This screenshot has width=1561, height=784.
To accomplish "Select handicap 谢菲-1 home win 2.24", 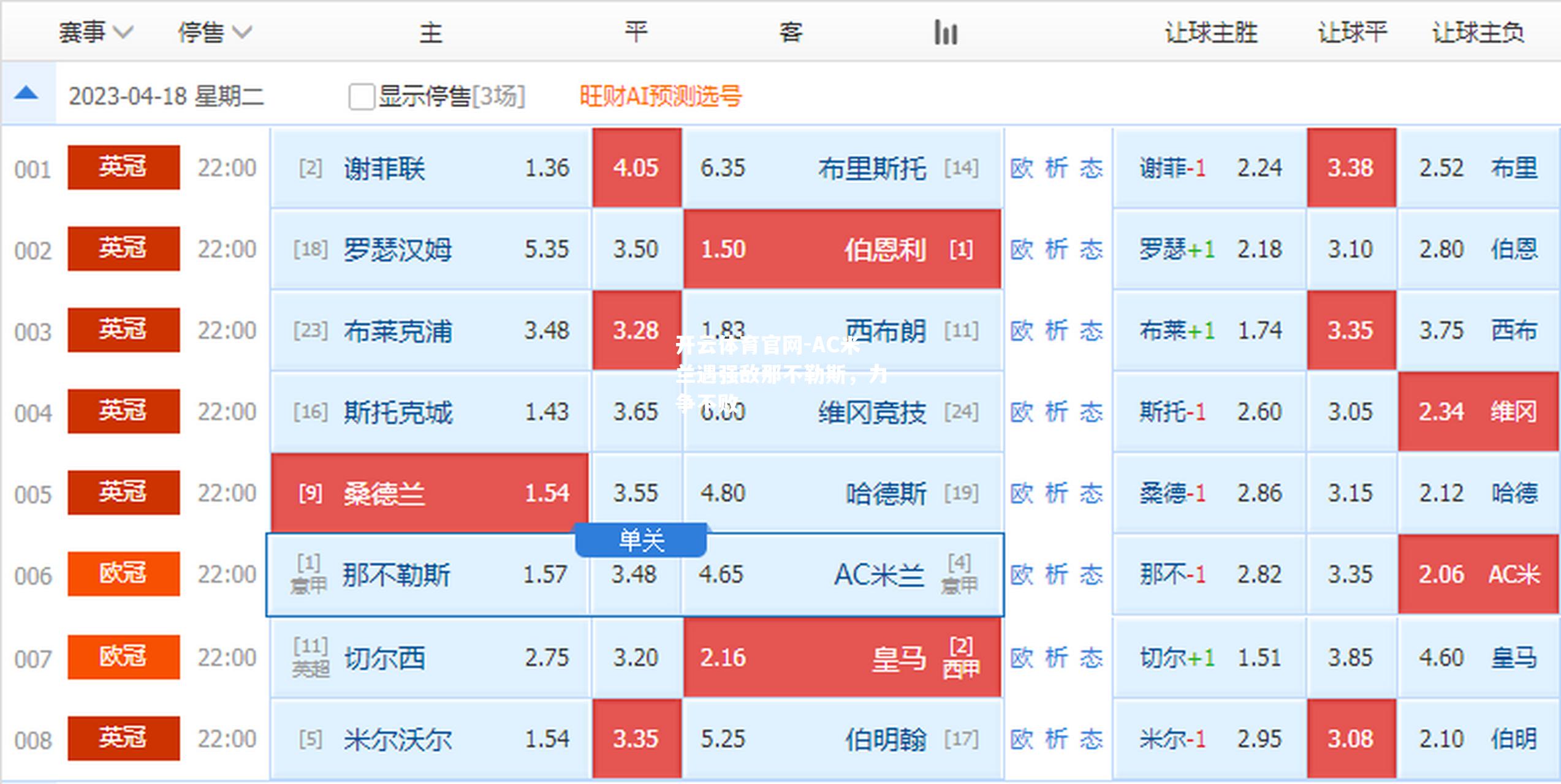I will click(x=1209, y=167).
